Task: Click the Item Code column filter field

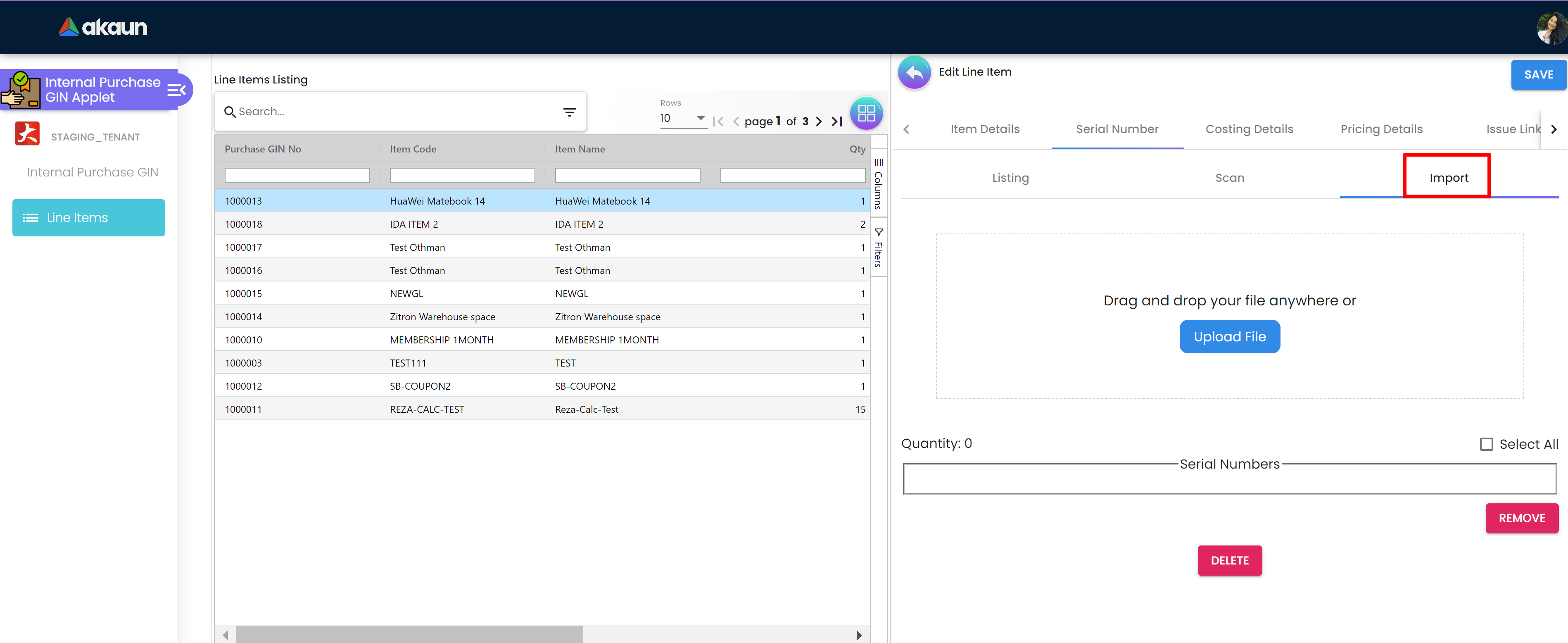Action: [462, 175]
